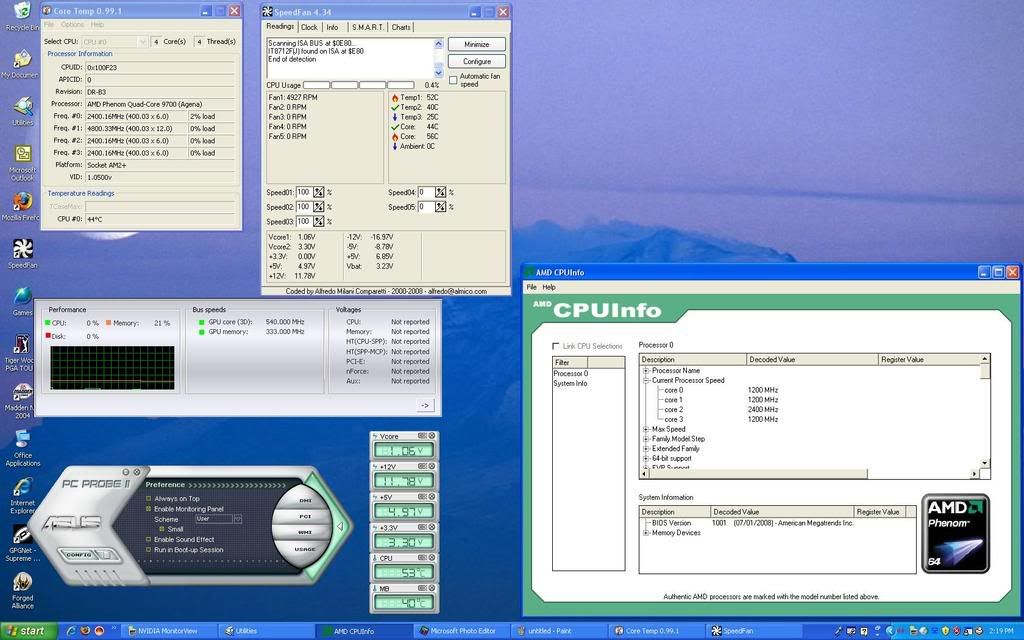
Task: Click the DMI button in PC Probe II
Action: click(x=305, y=500)
